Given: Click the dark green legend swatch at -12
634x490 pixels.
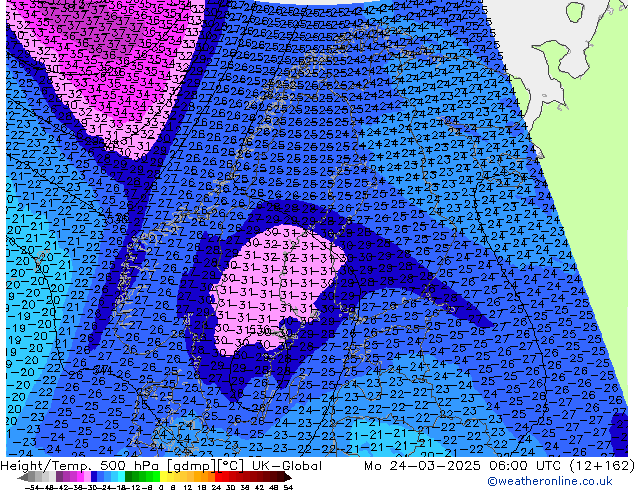Looking at the screenshot, I should pos(128,477).
